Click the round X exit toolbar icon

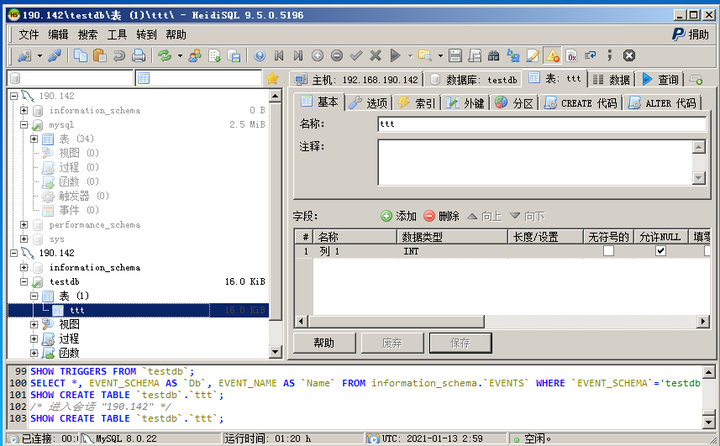[629, 56]
